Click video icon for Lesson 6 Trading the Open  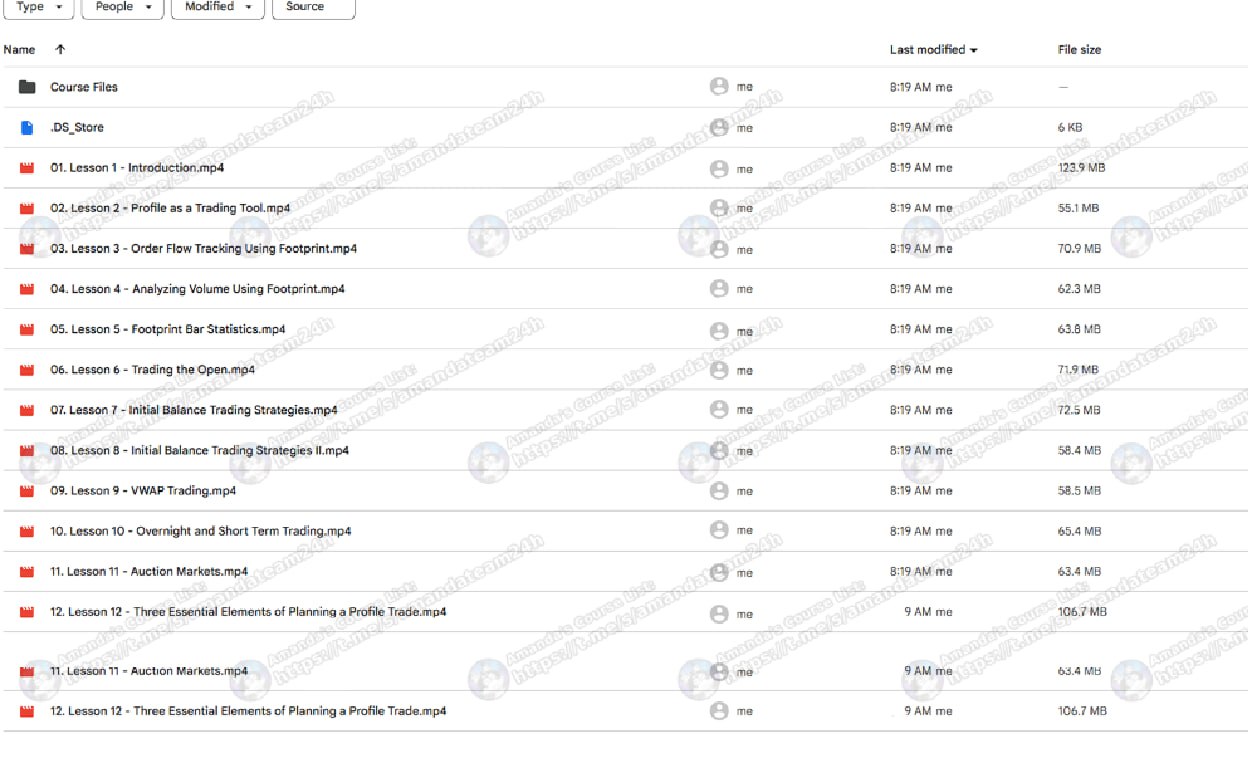[27, 370]
